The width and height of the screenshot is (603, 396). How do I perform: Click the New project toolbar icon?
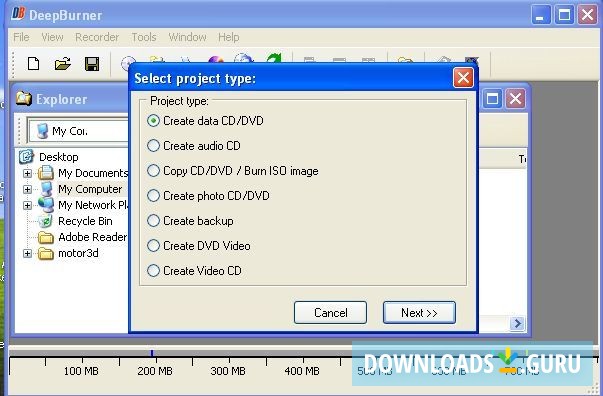(33, 64)
